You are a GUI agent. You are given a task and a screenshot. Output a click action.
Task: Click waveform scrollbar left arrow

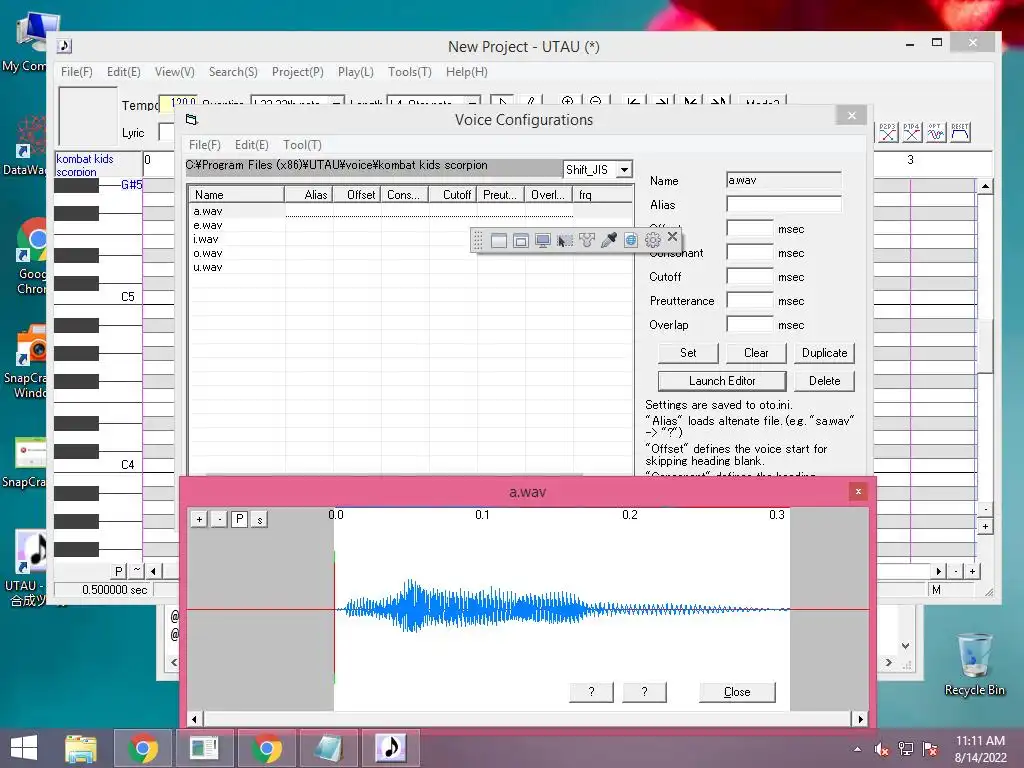pyautogui.click(x=194, y=719)
